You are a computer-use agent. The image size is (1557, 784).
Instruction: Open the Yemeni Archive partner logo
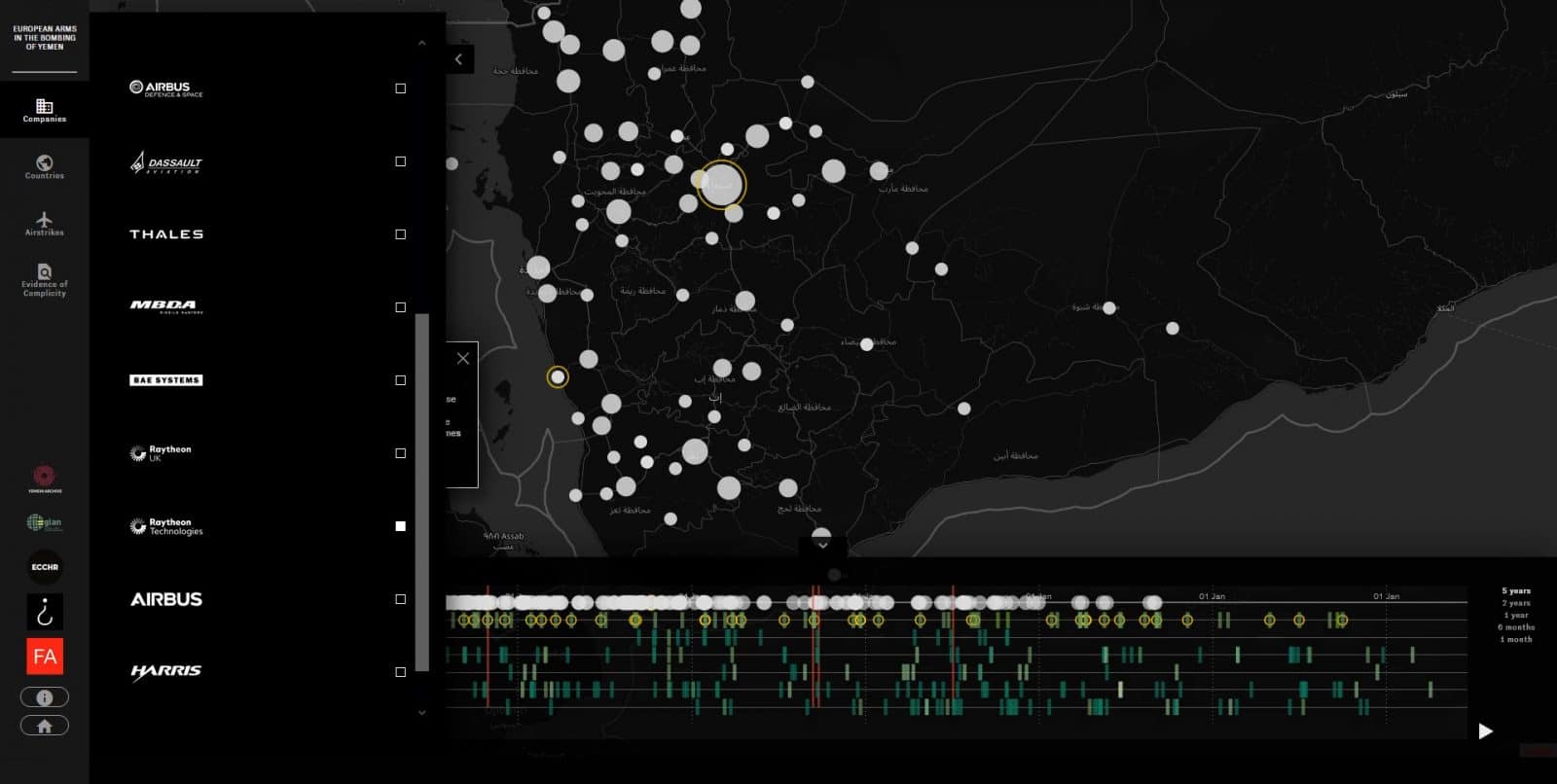pyautogui.click(x=45, y=479)
